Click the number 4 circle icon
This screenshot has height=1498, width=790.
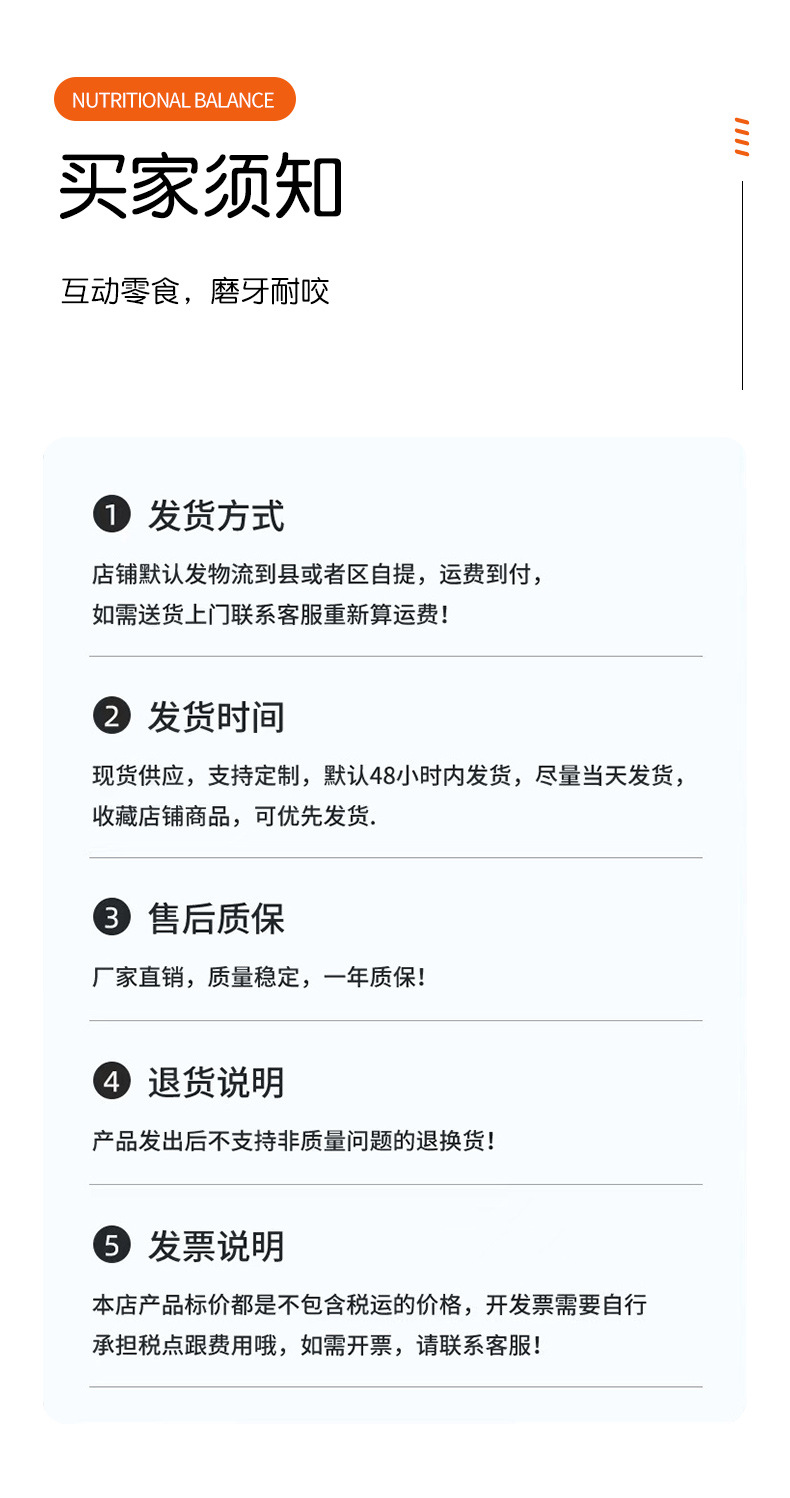112,1081
